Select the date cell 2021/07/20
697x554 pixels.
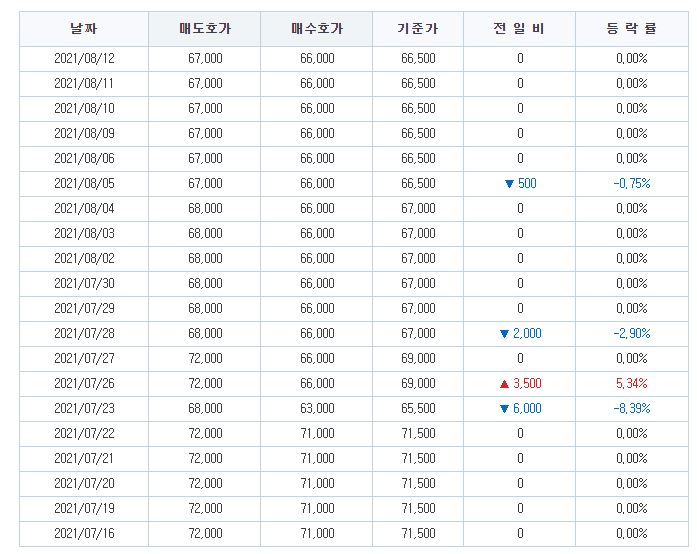click(84, 483)
